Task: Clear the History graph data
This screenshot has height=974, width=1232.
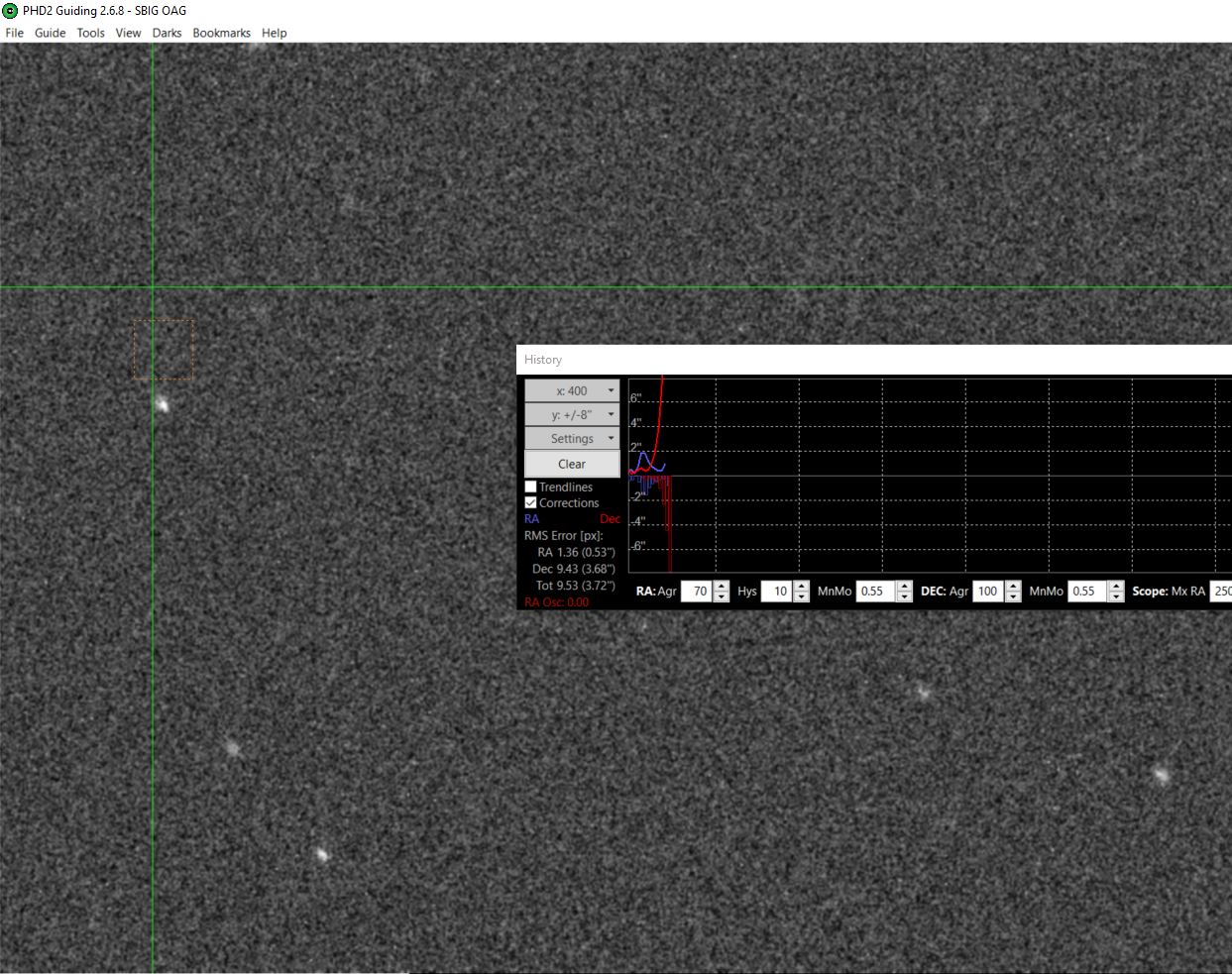Action: point(572,464)
